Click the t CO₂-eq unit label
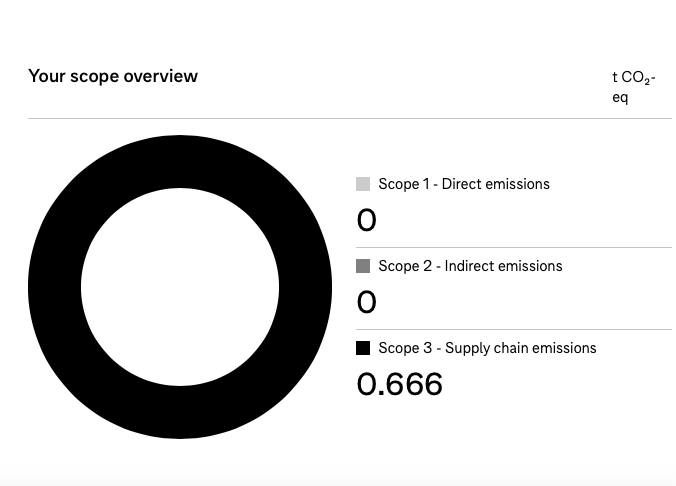Image resolution: width=676 pixels, height=486 pixels. point(633,87)
